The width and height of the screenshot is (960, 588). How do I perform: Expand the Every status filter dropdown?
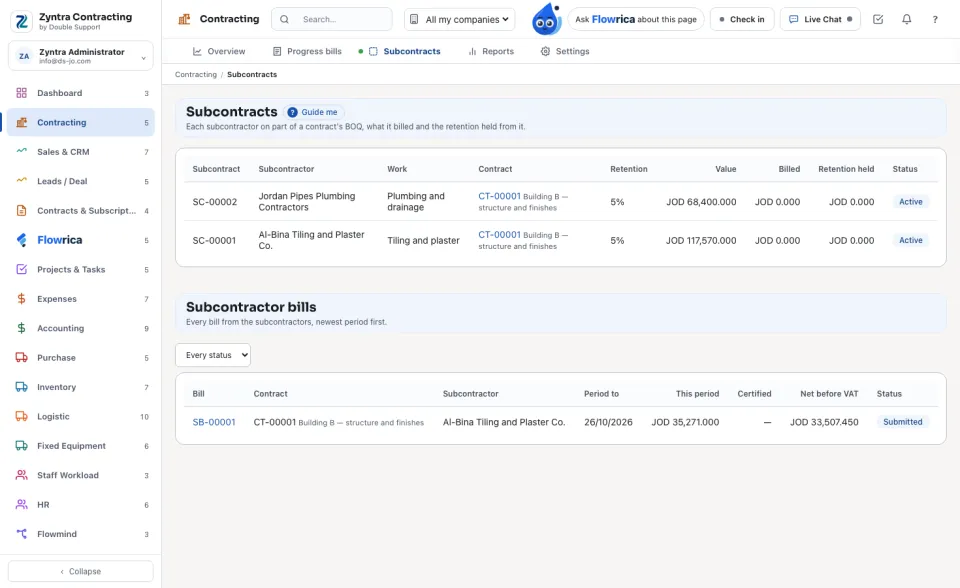point(213,355)
